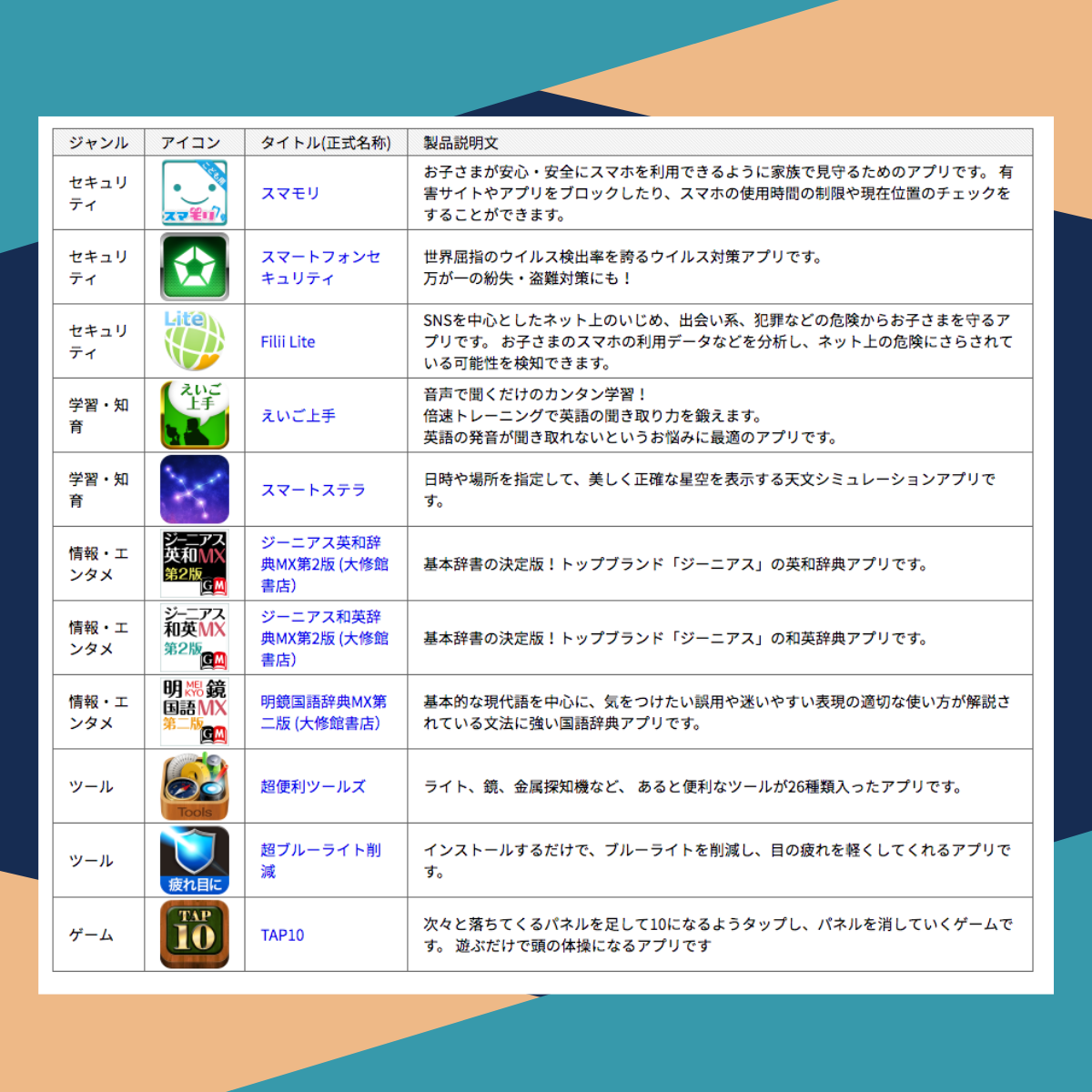Open the スマモリ title link
The height and width of the screenshot is (1092, 1092).
point(290,193)
